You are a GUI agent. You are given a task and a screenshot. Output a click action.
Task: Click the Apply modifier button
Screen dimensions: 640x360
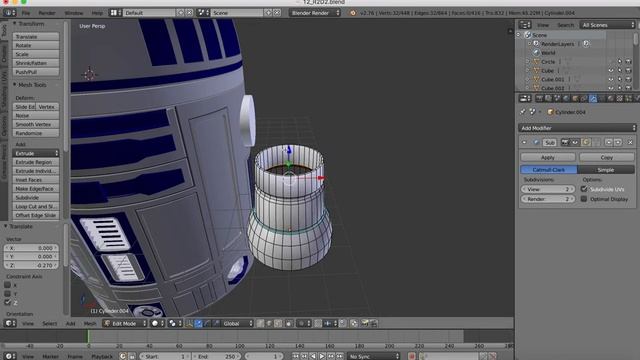pos(548,157)
